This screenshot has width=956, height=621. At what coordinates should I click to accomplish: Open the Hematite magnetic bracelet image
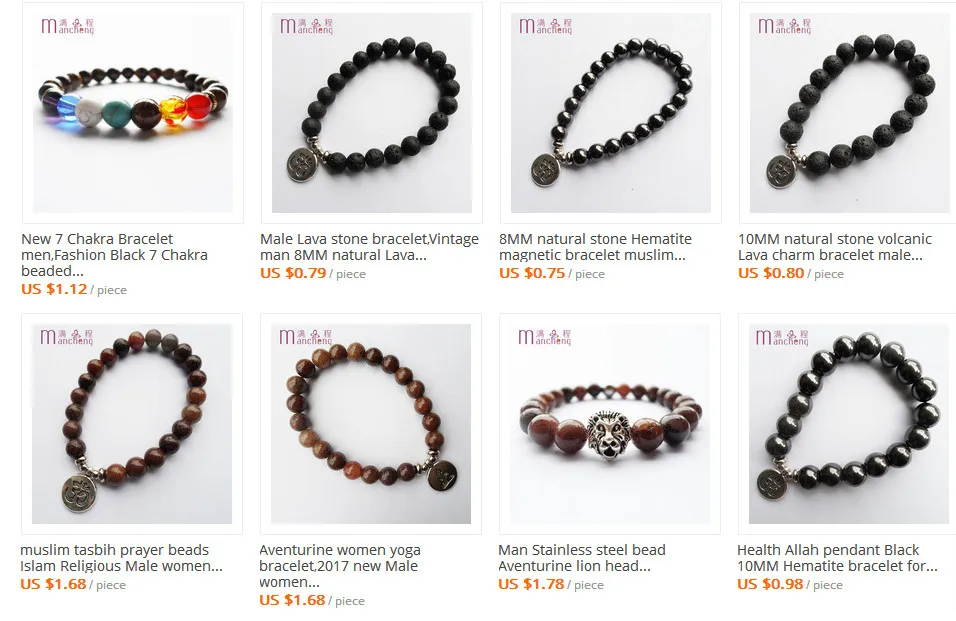pyautogui.click(x=611, y=113)
